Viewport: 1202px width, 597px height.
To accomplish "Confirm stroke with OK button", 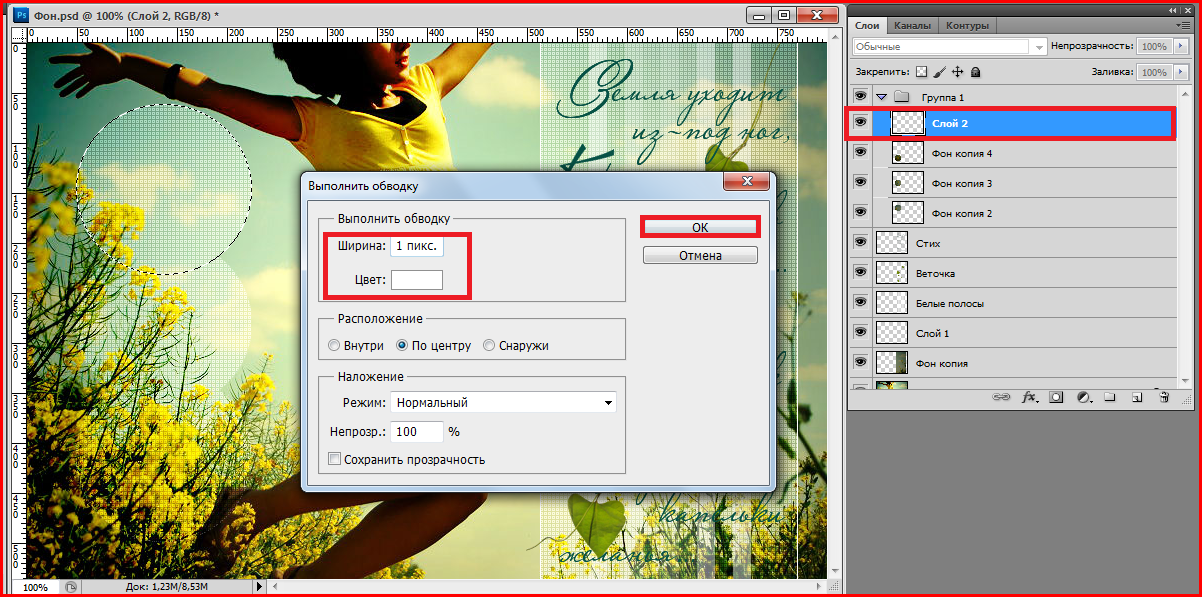I will click(700, 227).
